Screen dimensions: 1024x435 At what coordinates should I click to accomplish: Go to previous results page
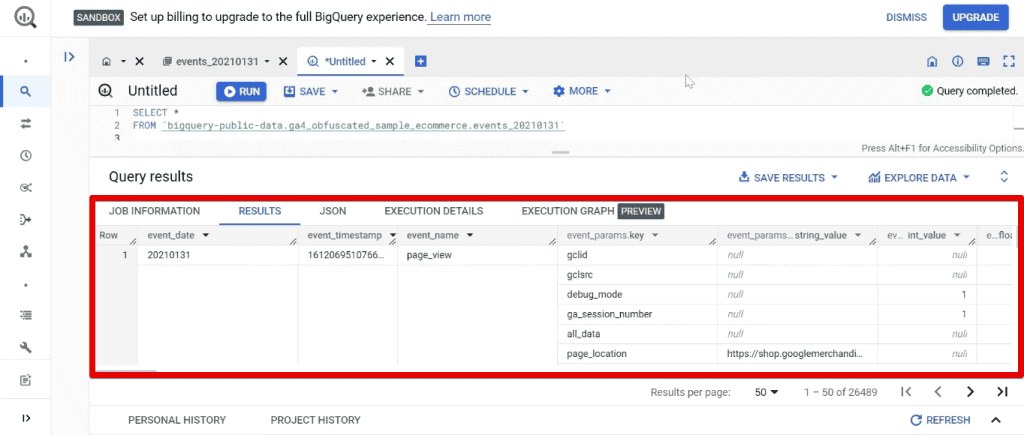pyautogui.click(x=938, y=392)
